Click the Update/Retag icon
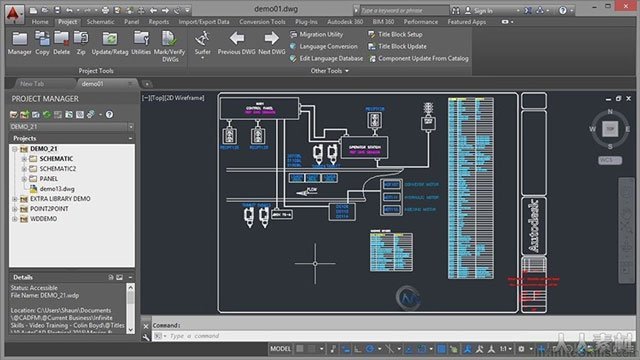640x360 pixels. (110, 43)
